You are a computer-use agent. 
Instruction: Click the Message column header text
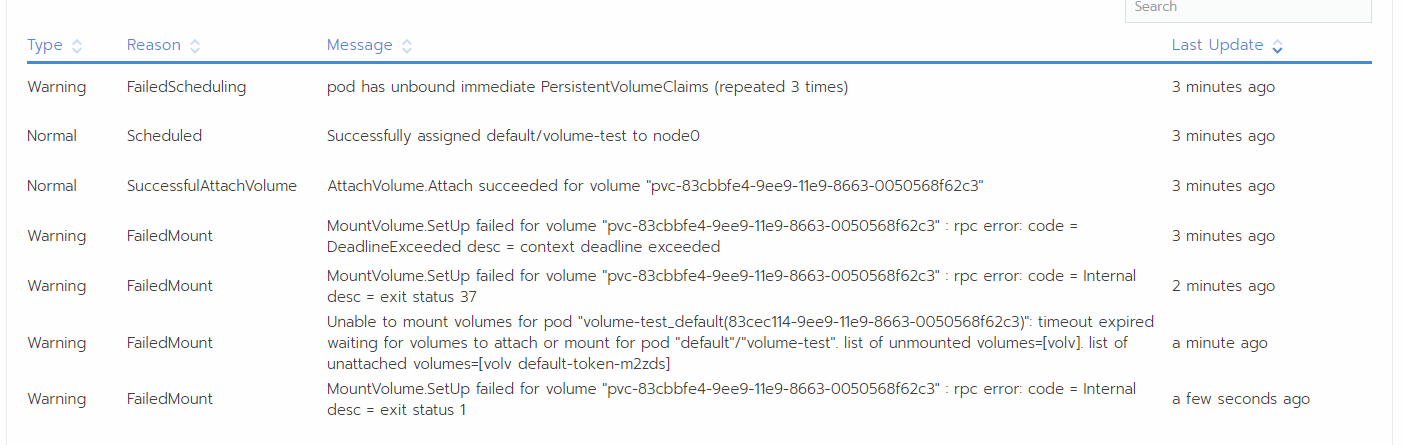(x=360, y=45)
